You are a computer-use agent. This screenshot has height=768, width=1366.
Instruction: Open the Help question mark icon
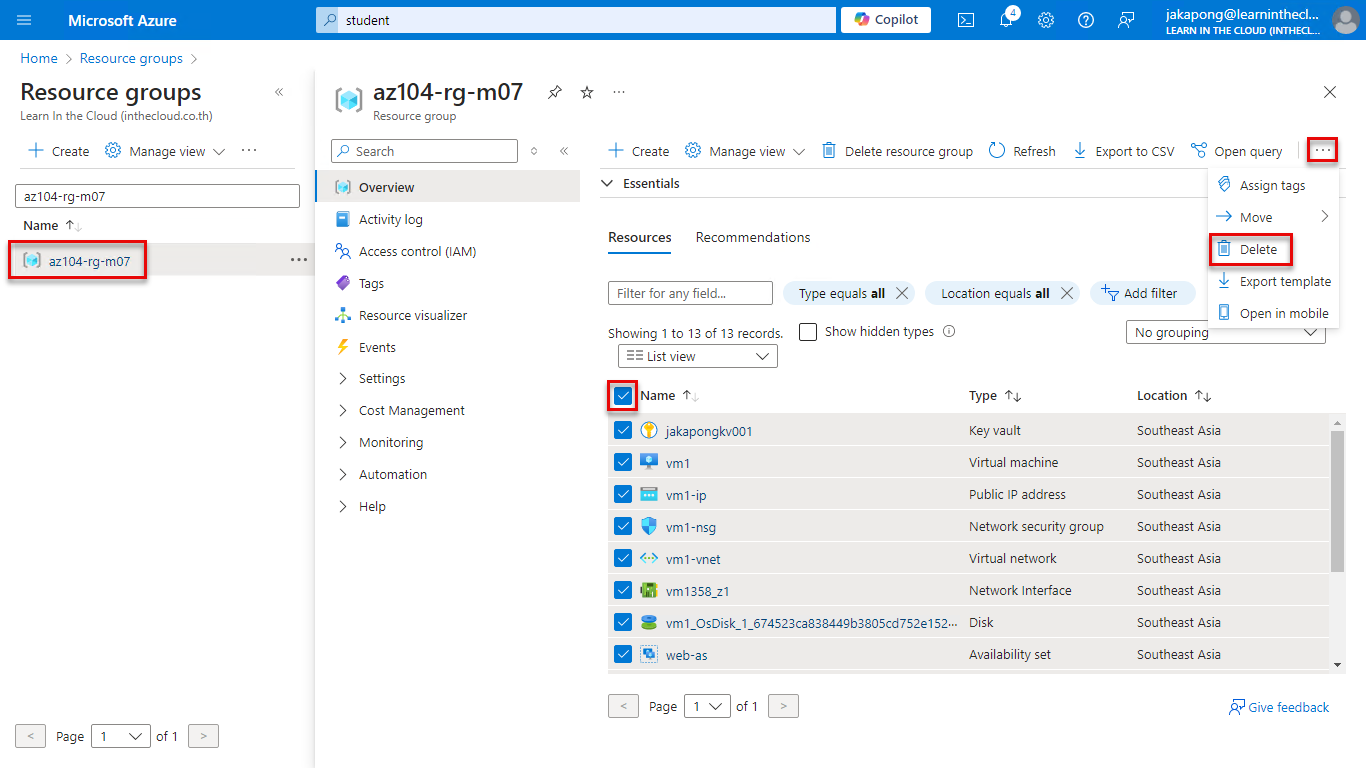pyautogui.click(x=1086, y=20)
